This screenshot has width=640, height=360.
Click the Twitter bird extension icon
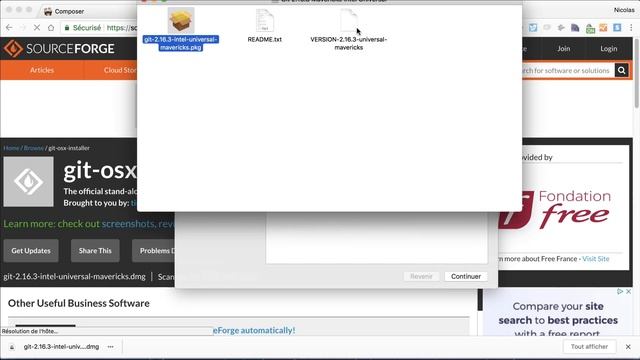533,28
